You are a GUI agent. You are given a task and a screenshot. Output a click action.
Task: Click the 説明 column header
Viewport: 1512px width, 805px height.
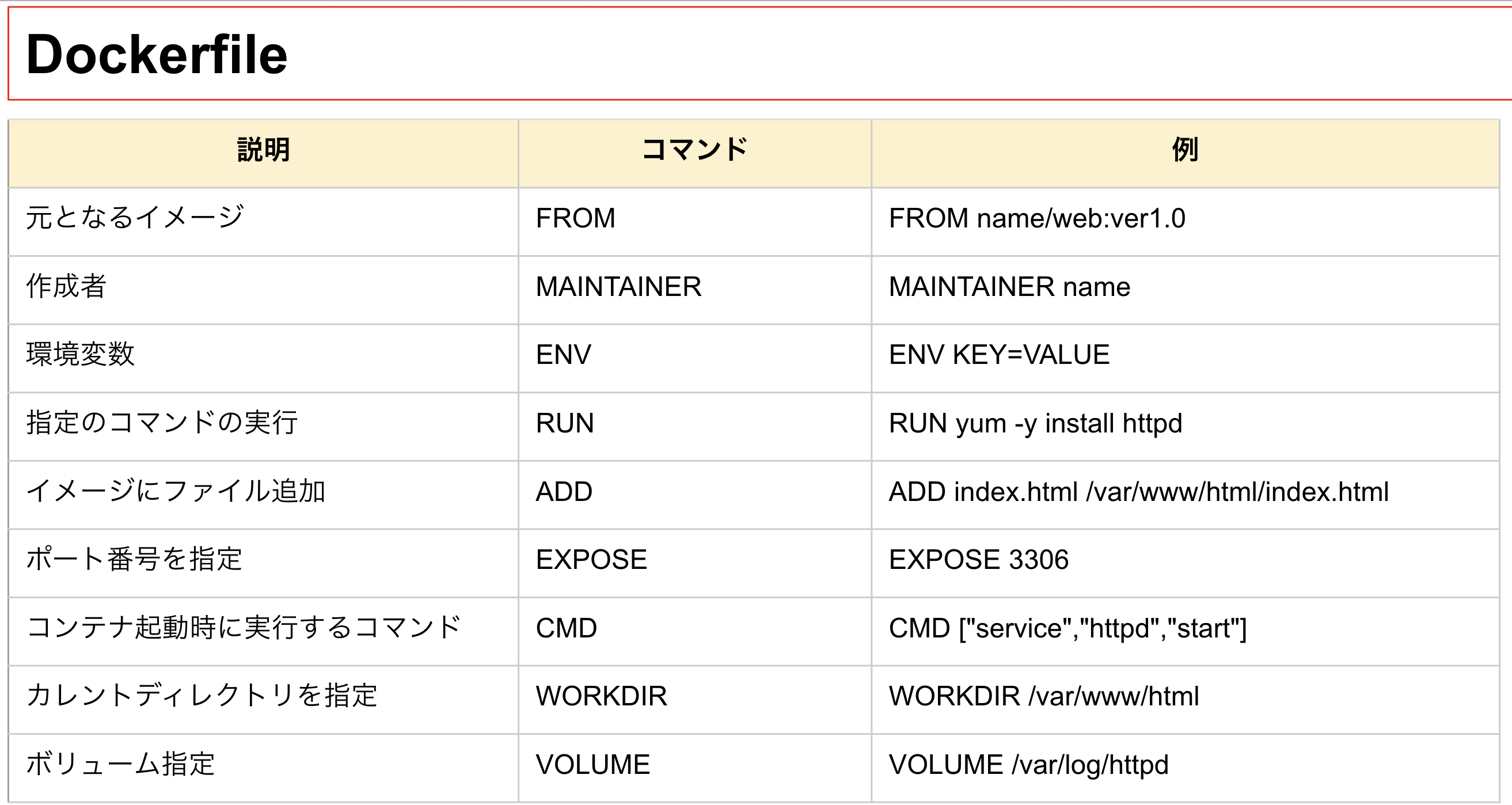[264, 150]
